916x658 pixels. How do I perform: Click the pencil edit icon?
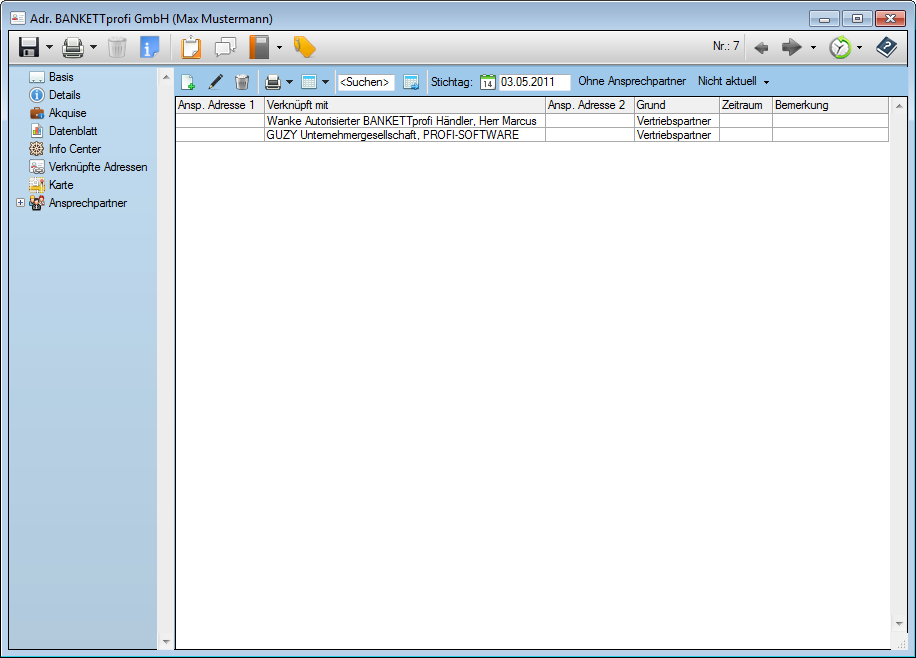pyautogui.click(x=215, y=82)
